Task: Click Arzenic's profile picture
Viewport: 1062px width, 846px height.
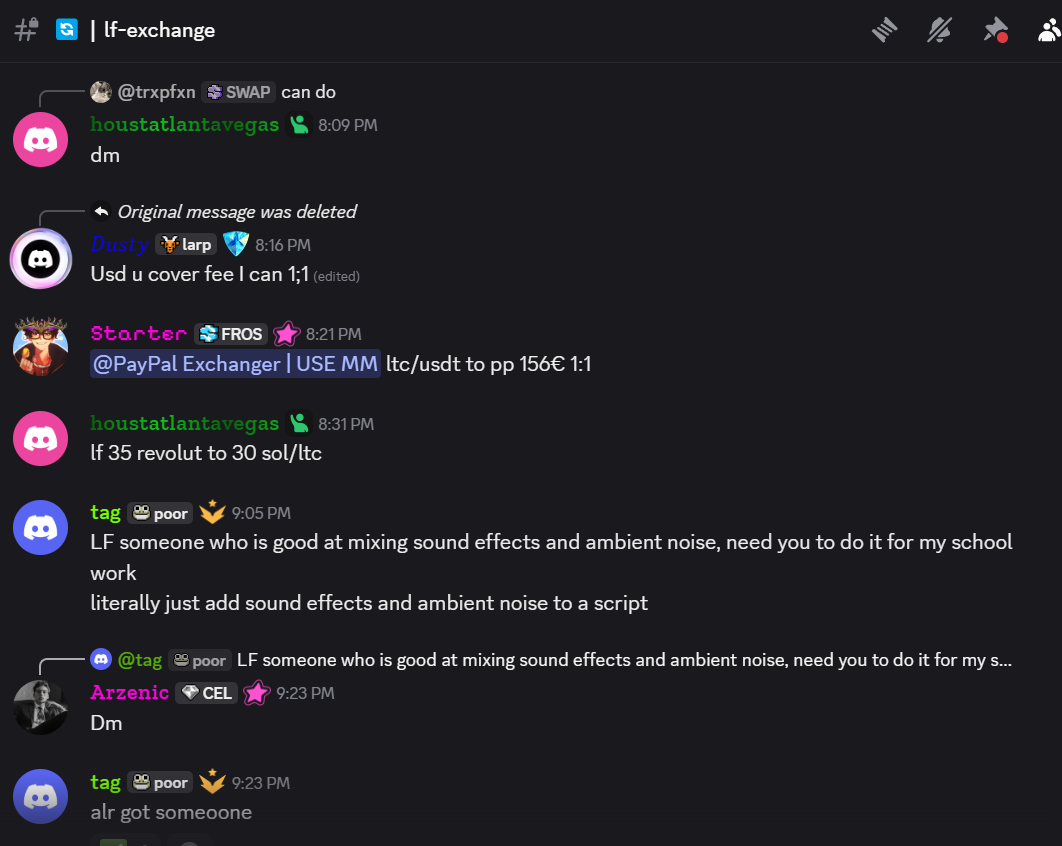Action: coord(40,707)
